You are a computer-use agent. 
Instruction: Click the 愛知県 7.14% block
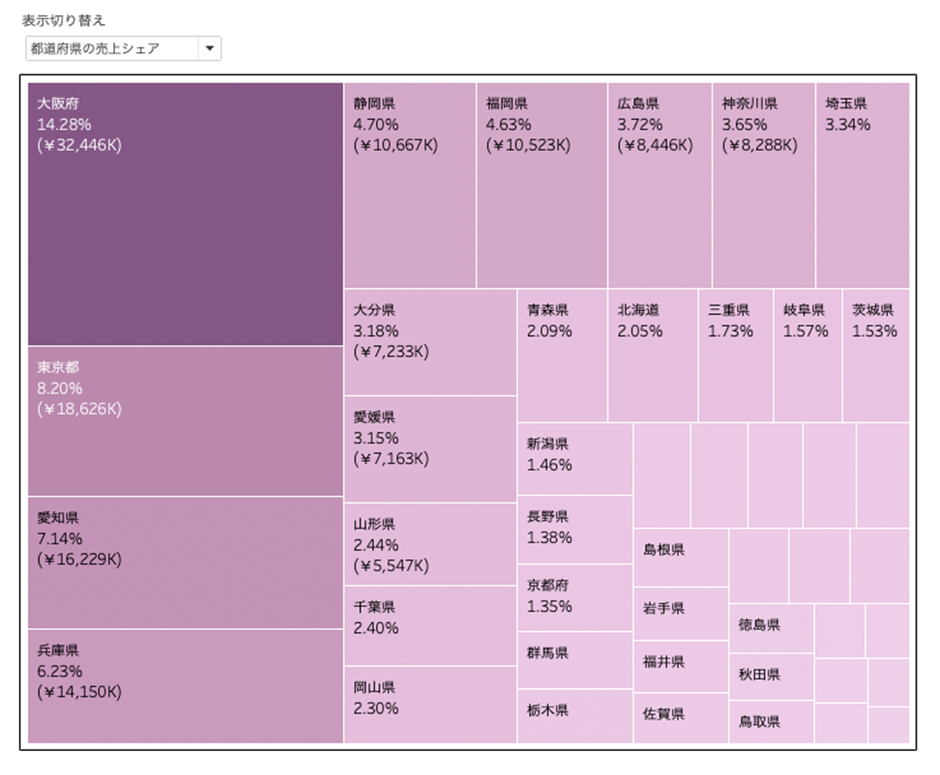click(185, 563)
